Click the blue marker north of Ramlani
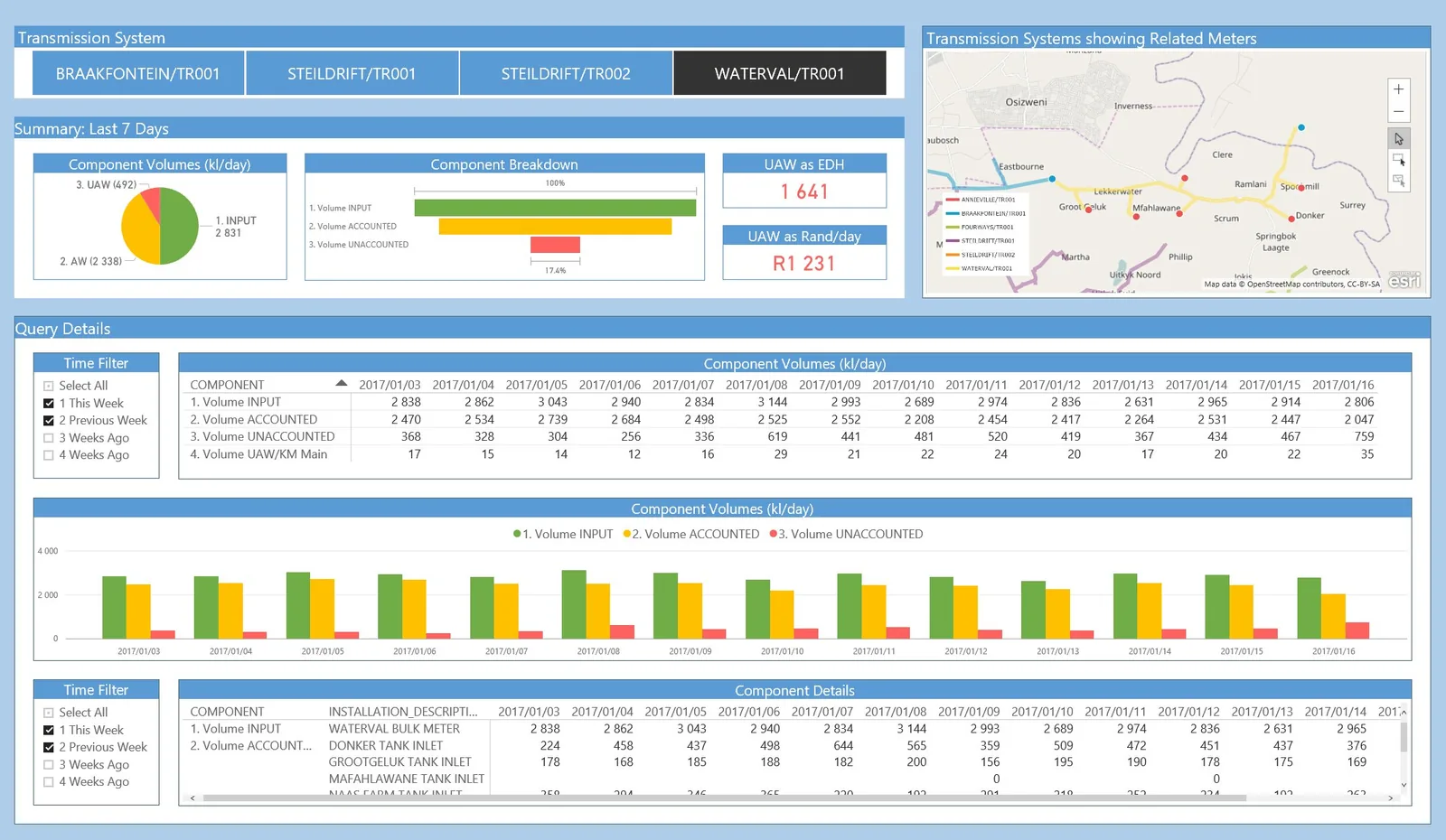The height and width of the screenshot is (840, 1446). (1301, 127)
